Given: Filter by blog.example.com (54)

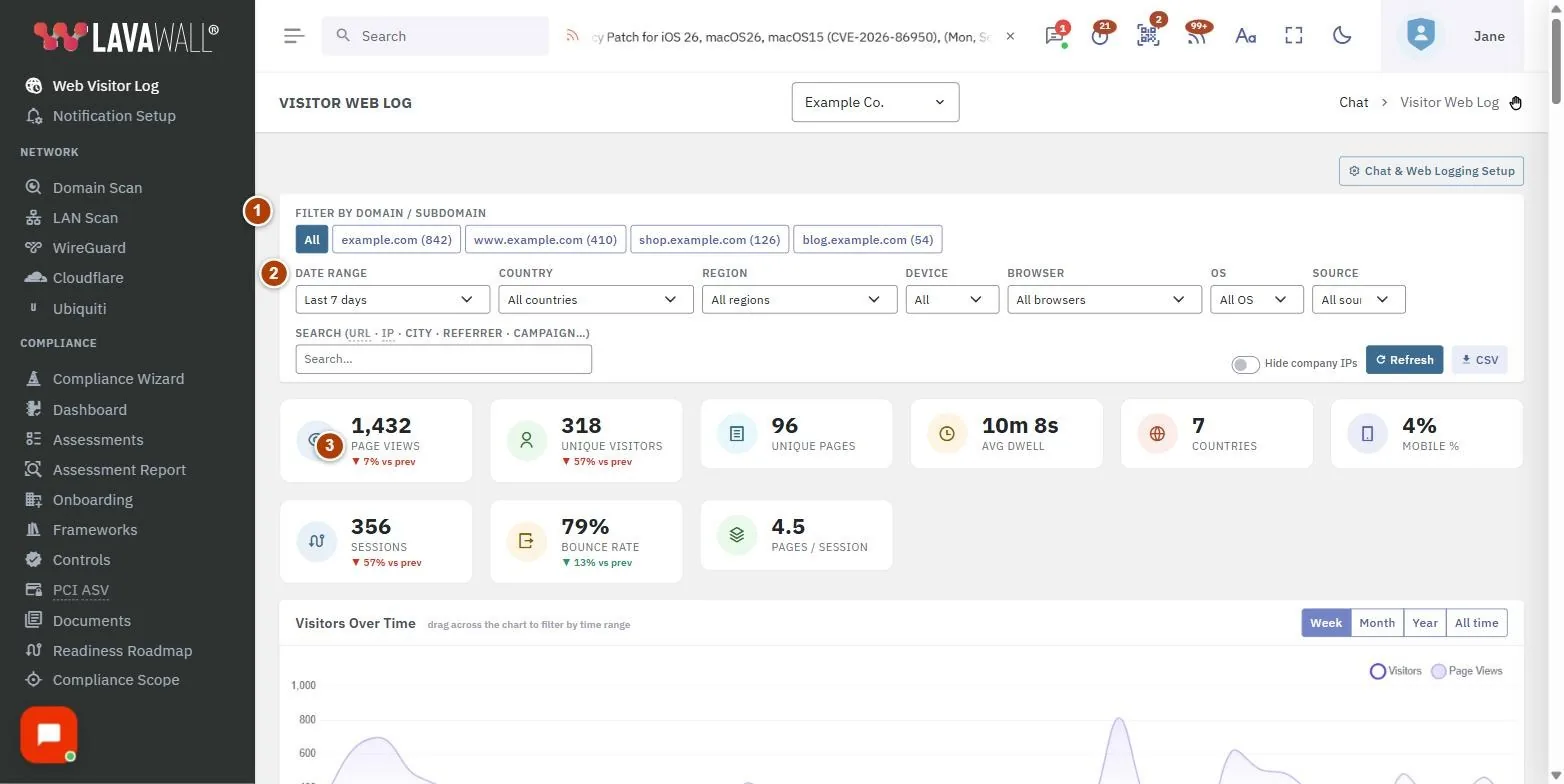Looking at the screenshot, I should (868, 240).
